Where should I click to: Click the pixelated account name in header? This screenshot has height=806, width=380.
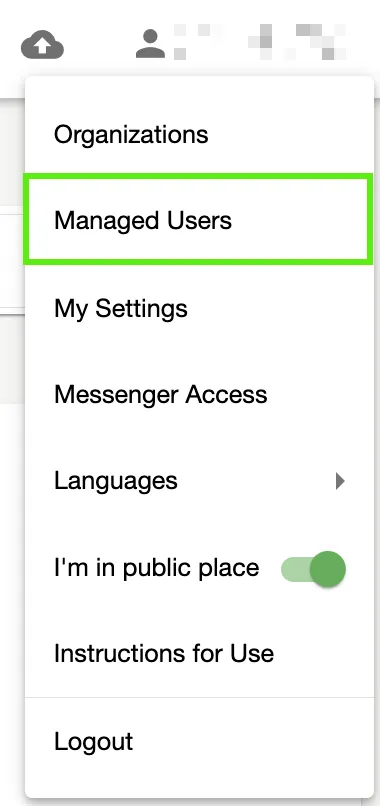pyautogui.click(x=260, y=42)
